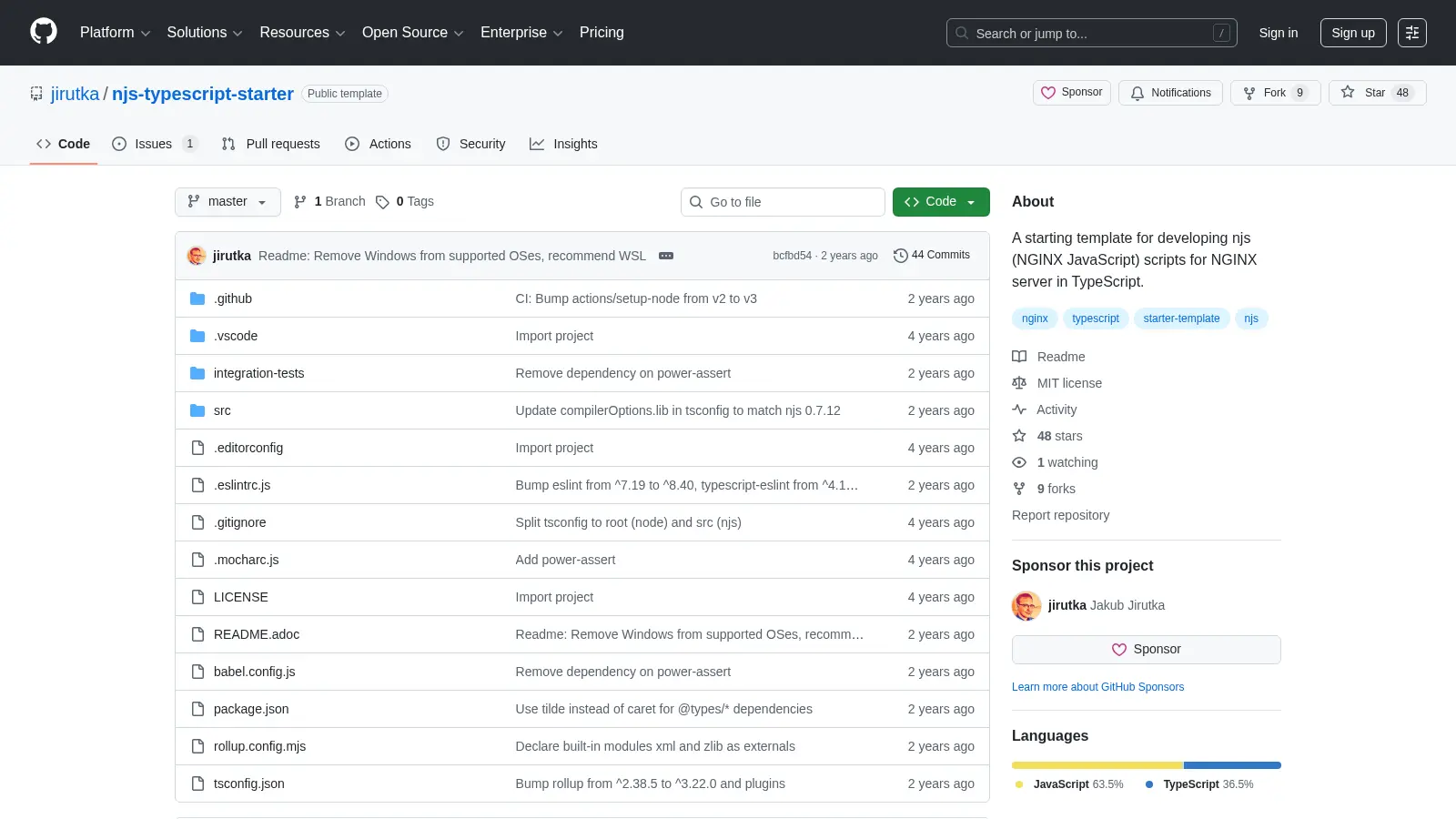Open the tsconfig.json file
Screen dimensions: 1456x819
coord(249,784)
